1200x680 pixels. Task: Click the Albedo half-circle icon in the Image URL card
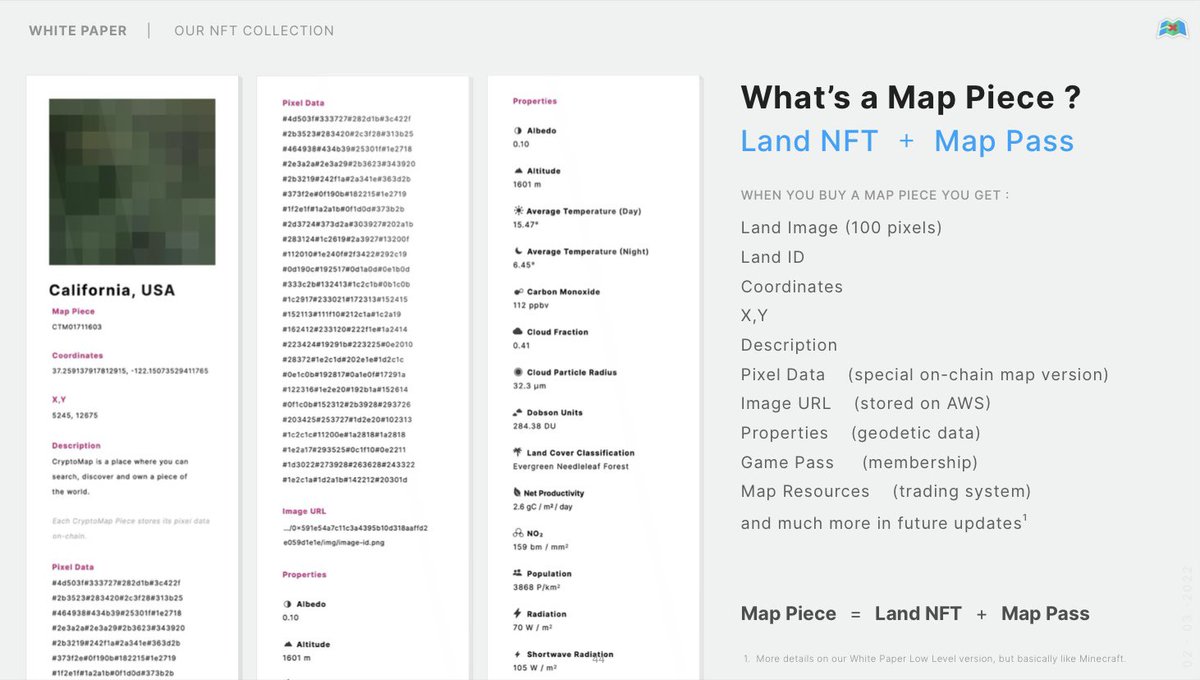coord(287,604)
